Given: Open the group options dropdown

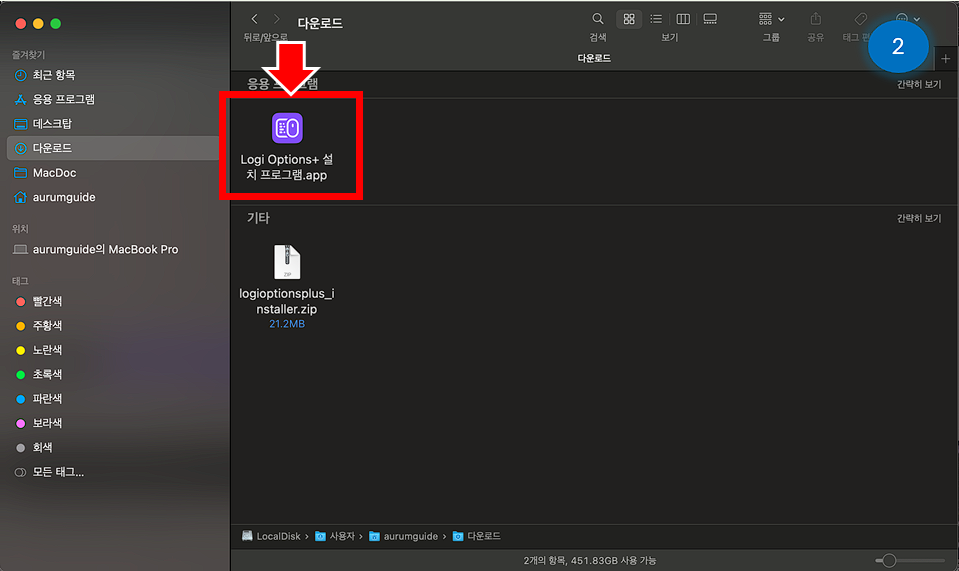Looking at the screenshot, I should click(x=771, y=19).
